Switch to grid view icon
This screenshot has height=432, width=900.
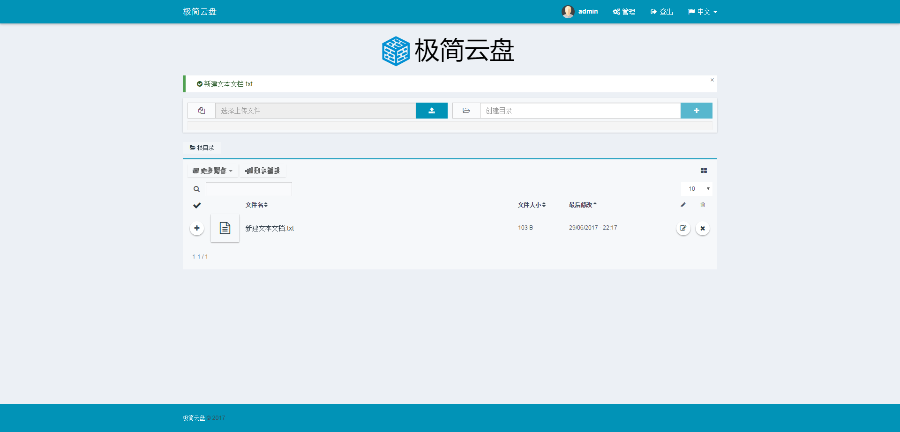(x=704, y=171)
